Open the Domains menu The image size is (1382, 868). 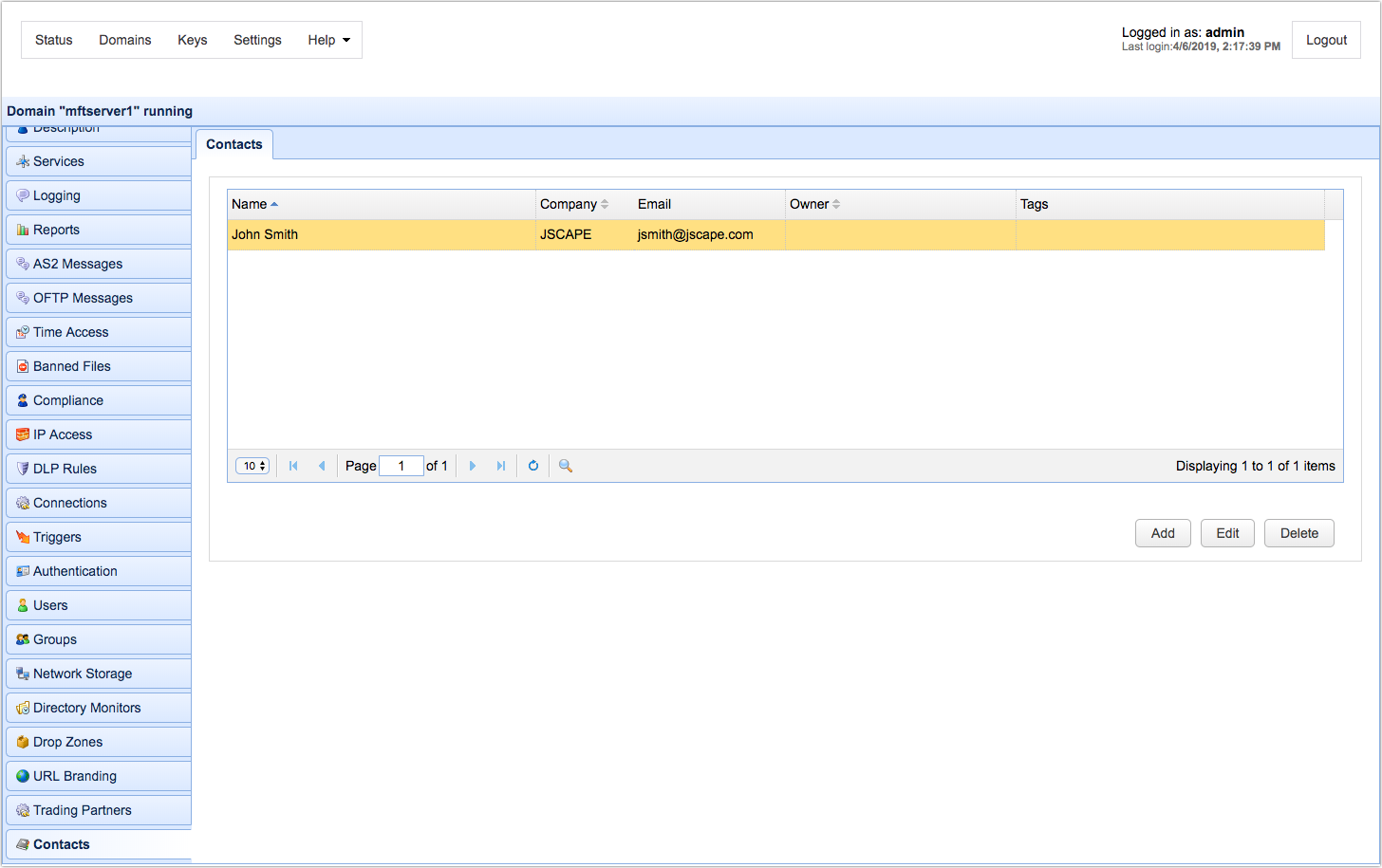125,40
